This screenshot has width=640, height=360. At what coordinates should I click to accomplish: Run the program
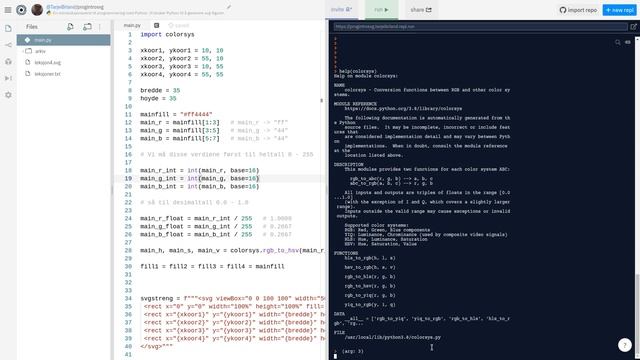point(381,10)
